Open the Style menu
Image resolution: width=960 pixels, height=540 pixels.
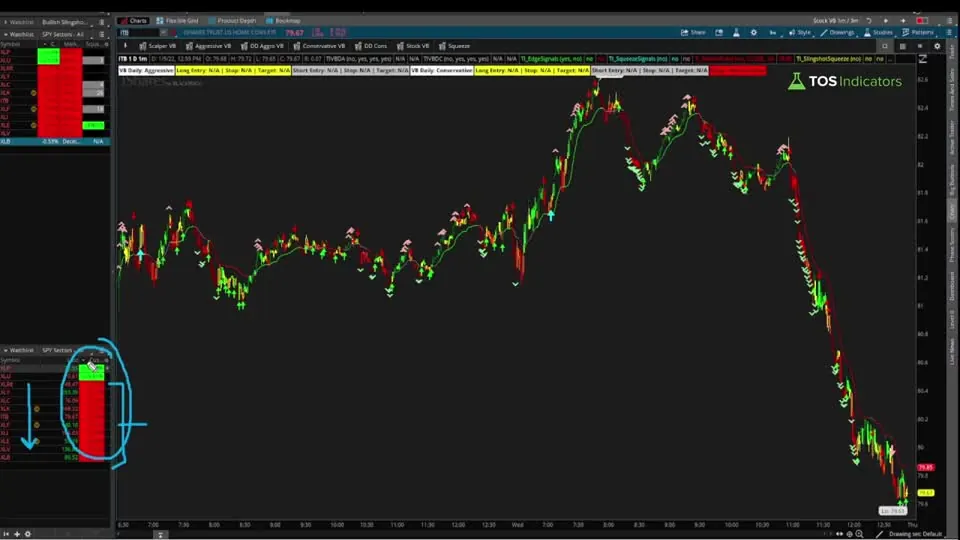(800, 32)
